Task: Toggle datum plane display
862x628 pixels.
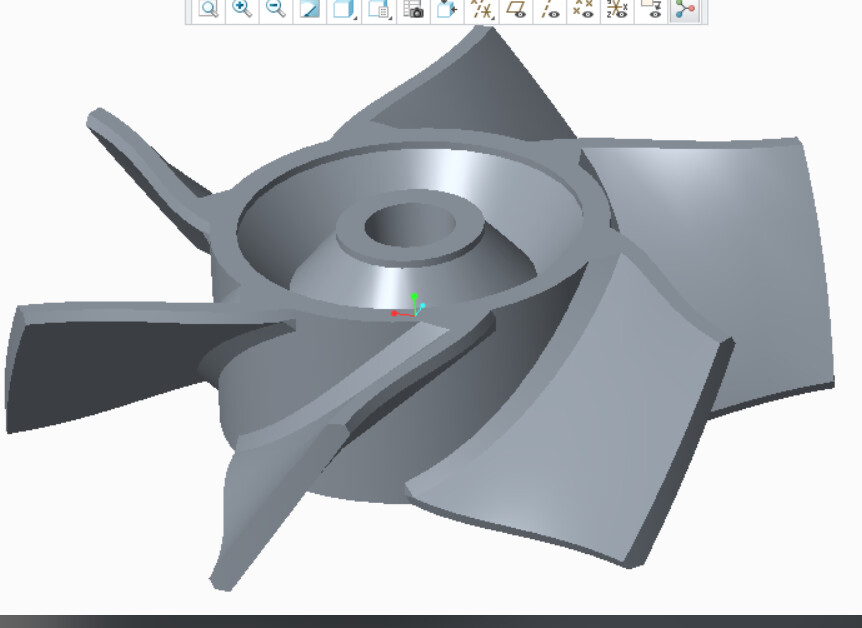Action: click(516, 9)
